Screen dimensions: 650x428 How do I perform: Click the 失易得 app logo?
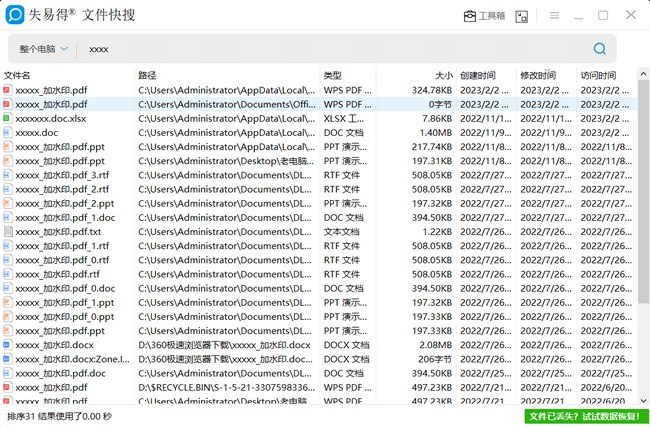coord(15,15)
